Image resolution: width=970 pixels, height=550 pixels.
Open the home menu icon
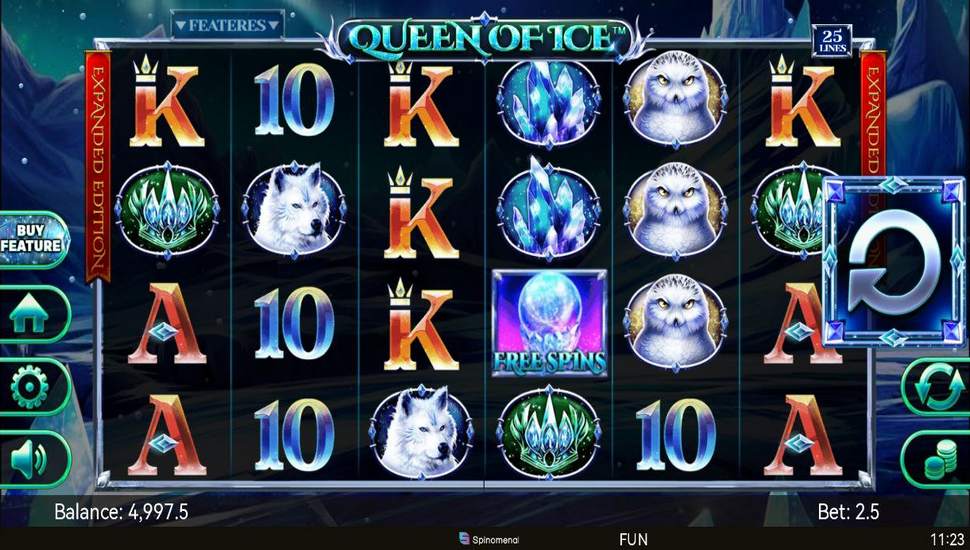28,314
